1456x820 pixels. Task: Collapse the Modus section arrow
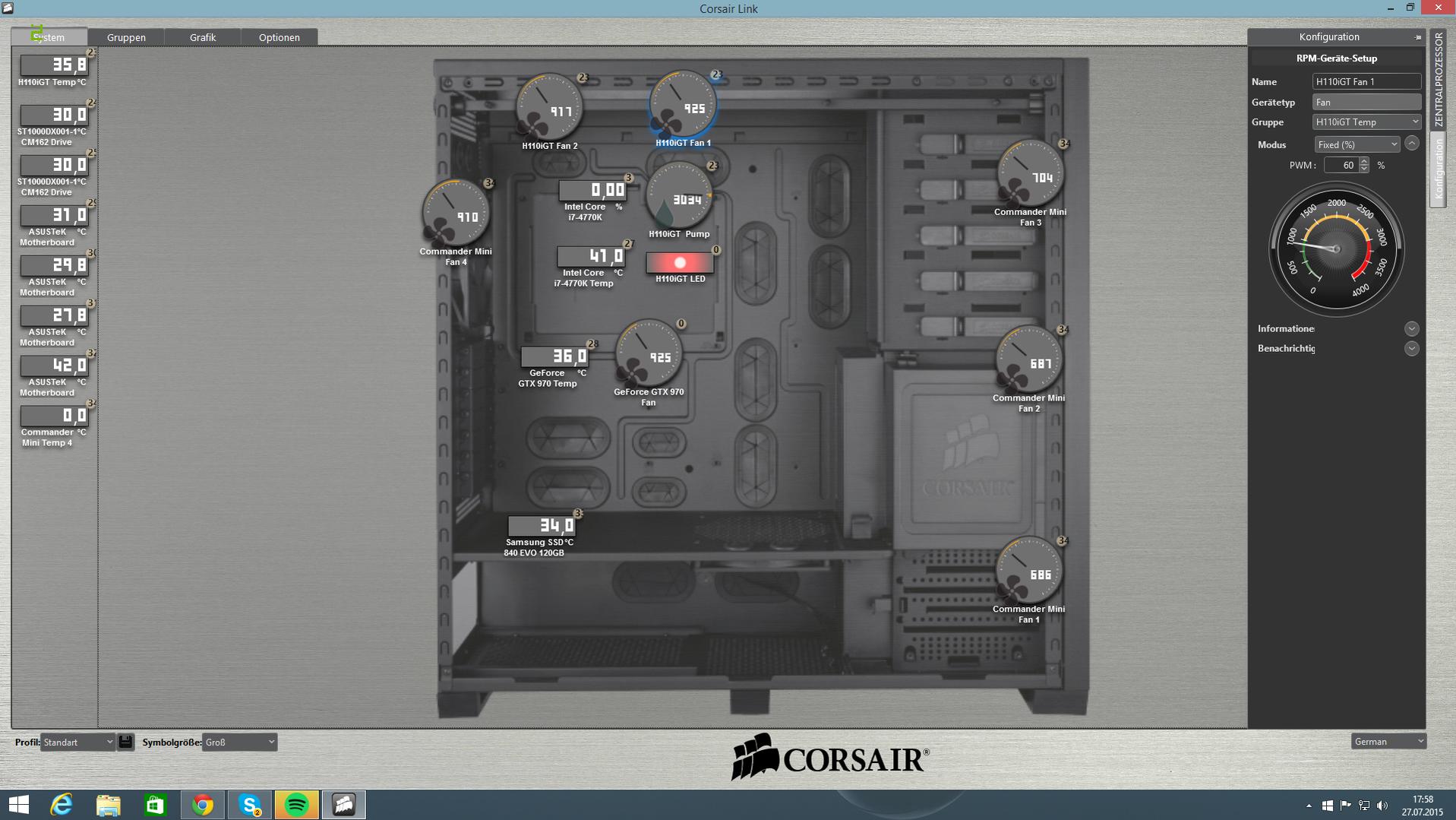[1412, 143]
